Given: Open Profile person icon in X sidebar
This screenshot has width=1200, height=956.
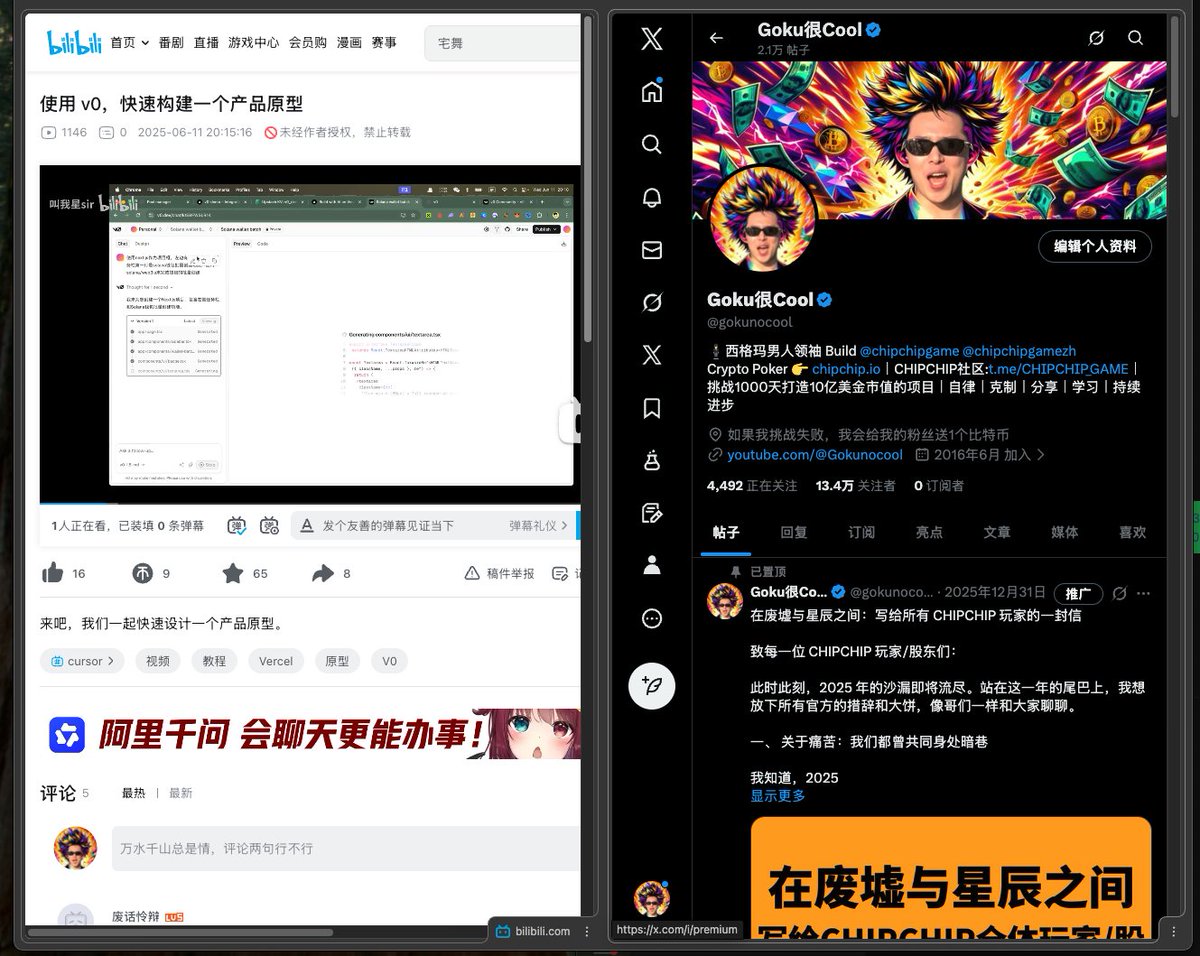Looking at the screenshot, I should click(x=652, y=565).
